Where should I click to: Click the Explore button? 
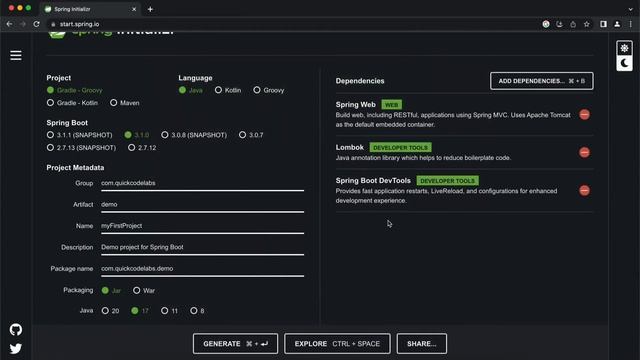337,344
